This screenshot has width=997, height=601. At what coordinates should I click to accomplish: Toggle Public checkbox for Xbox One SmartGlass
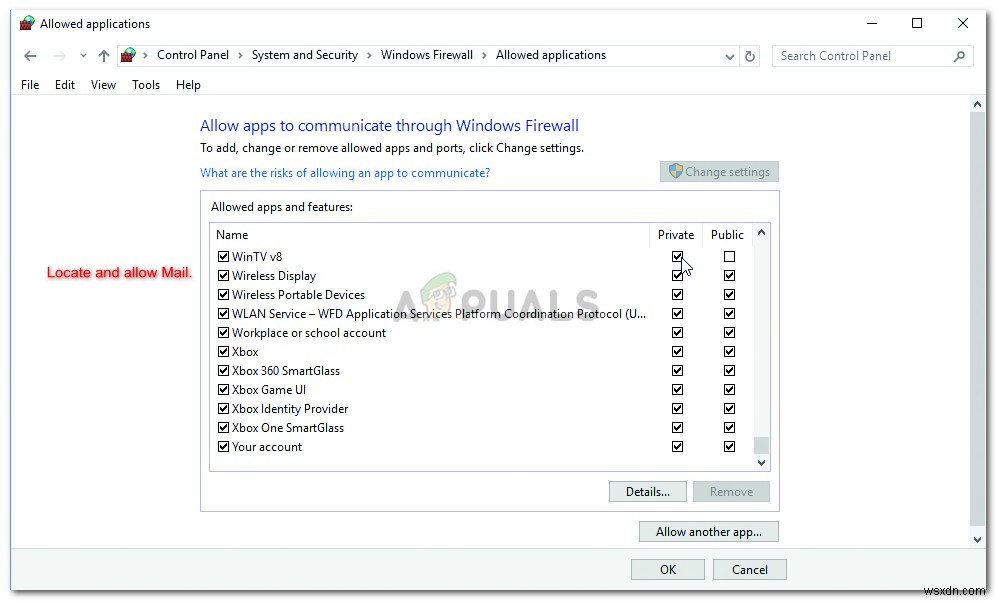(729, 428)
